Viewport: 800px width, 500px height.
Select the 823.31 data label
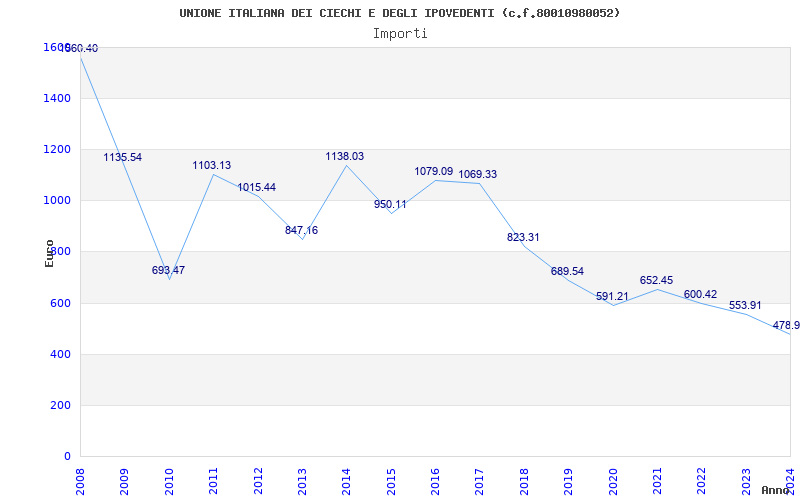(523, 237)
